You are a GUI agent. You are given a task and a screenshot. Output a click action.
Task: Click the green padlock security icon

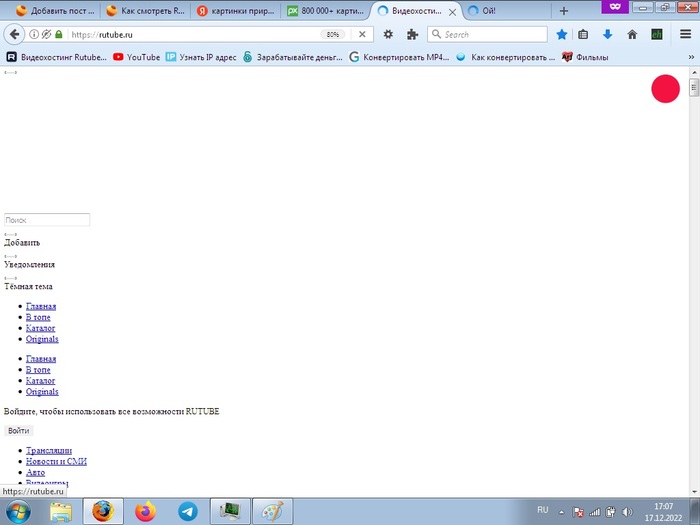pos(58,34)
